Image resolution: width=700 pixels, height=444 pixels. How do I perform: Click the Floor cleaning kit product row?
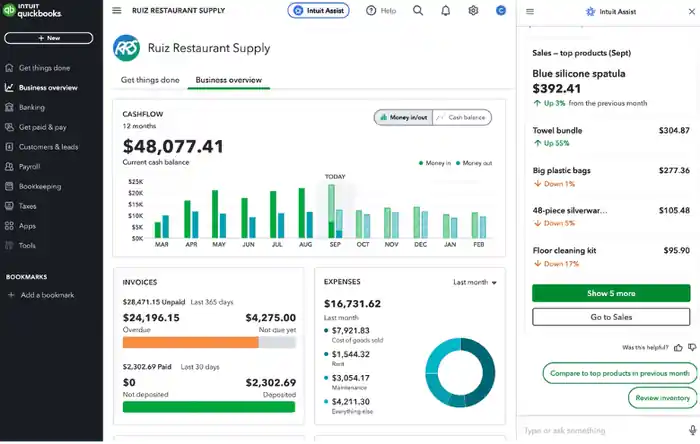coord(611,257)
